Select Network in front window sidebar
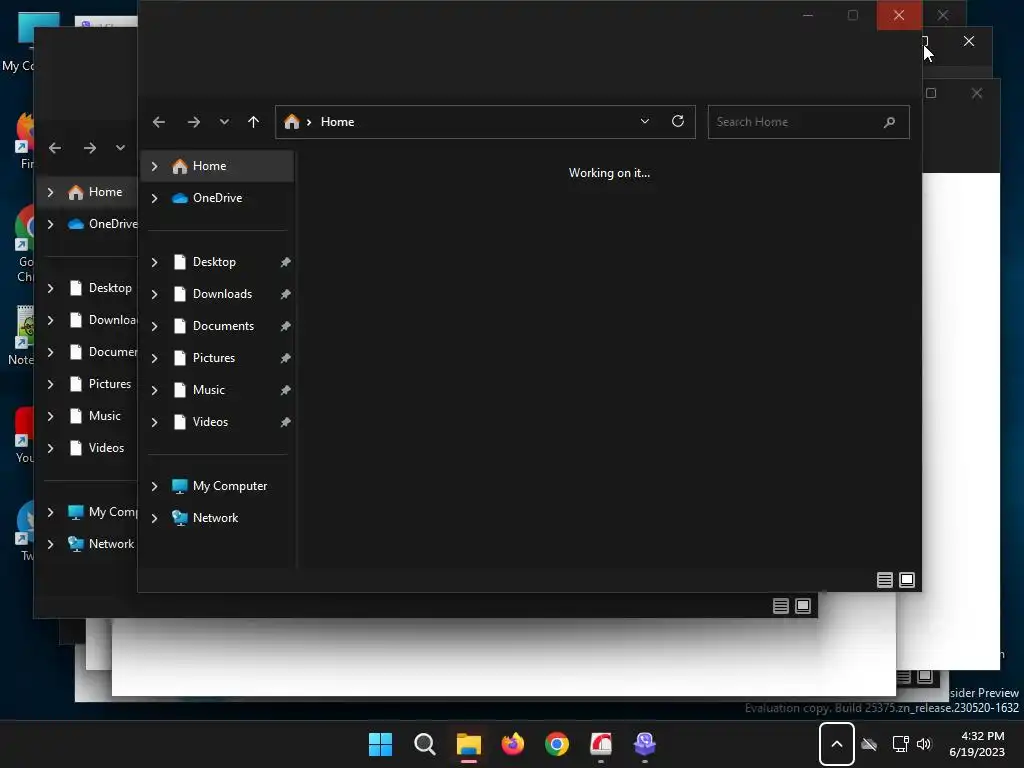Viewport: 1024px width, 768px height. pos(217,518)
